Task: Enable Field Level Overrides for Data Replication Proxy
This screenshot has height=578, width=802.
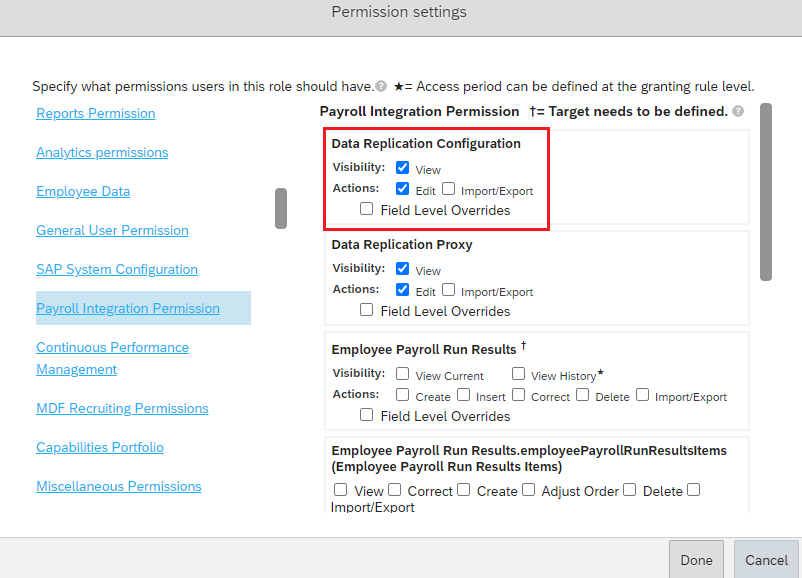Action: pyautogui.click(x=366, y=309)
